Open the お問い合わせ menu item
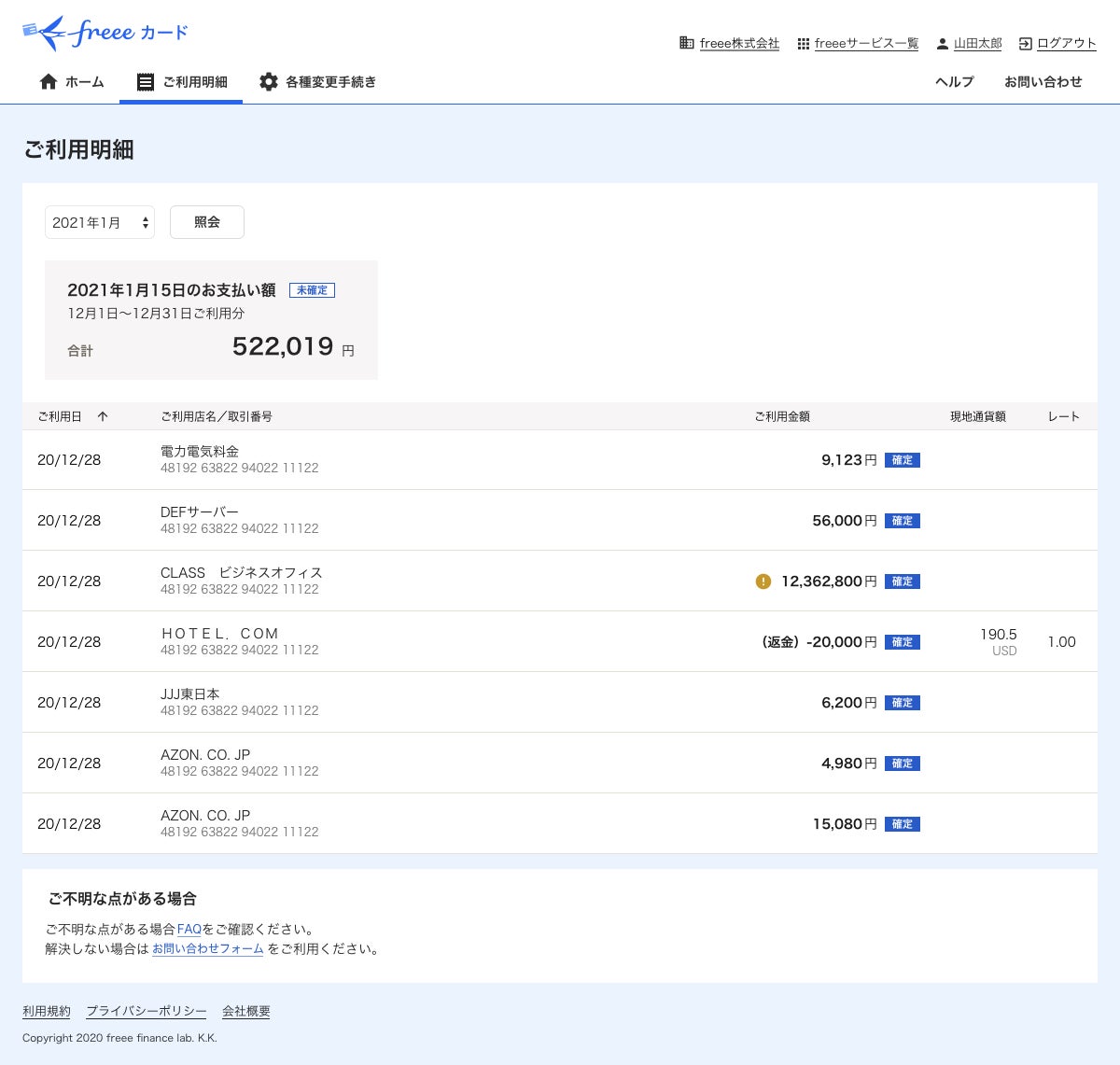 coord(1043,82)
